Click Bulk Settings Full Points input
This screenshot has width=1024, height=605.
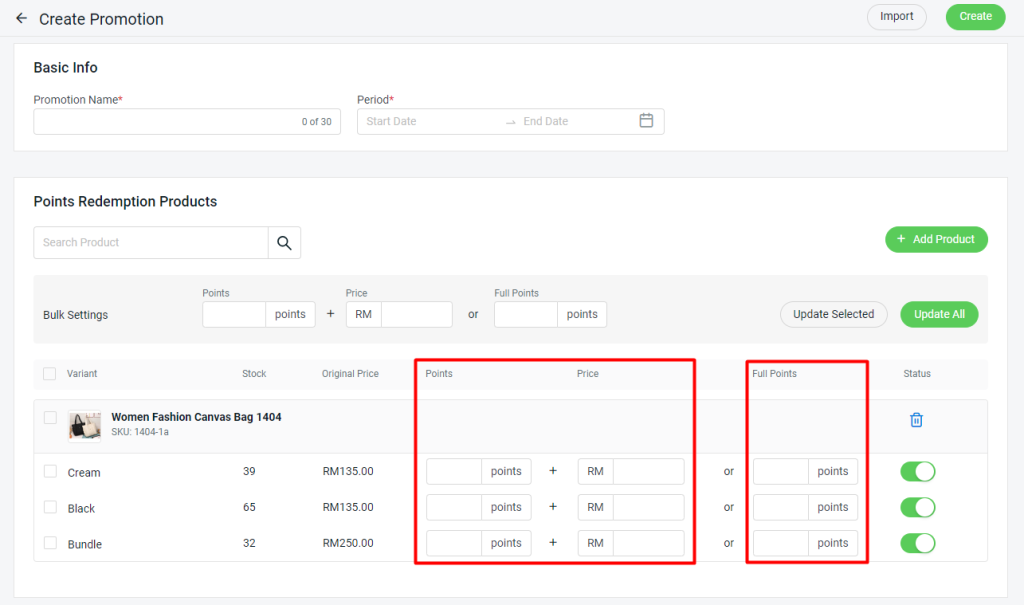(x=526, y=314)
